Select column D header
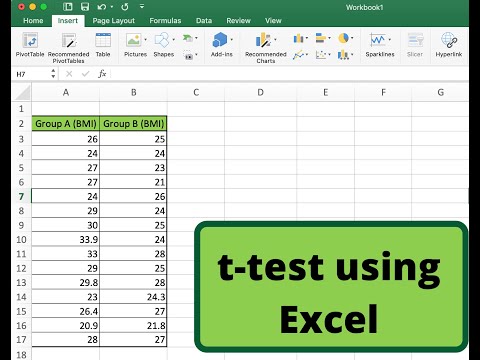480x360 pixels. click(x=260, y=92)
